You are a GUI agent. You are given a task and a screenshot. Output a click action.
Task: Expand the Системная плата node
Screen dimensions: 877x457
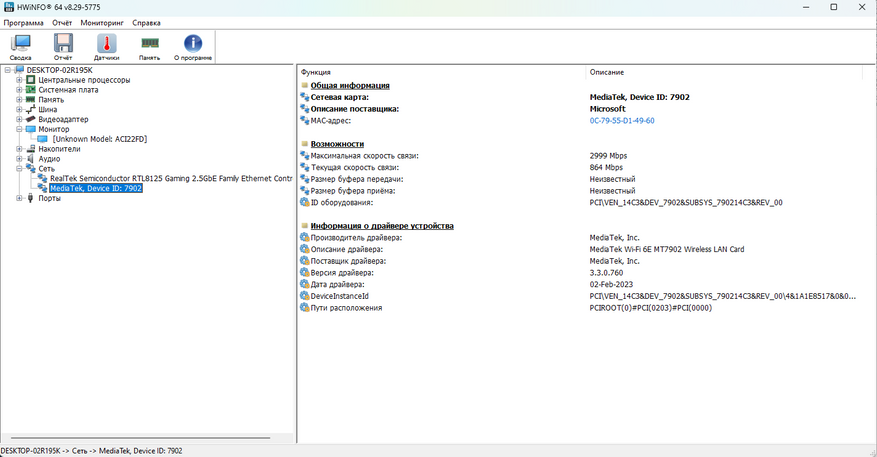pos(19,89)
